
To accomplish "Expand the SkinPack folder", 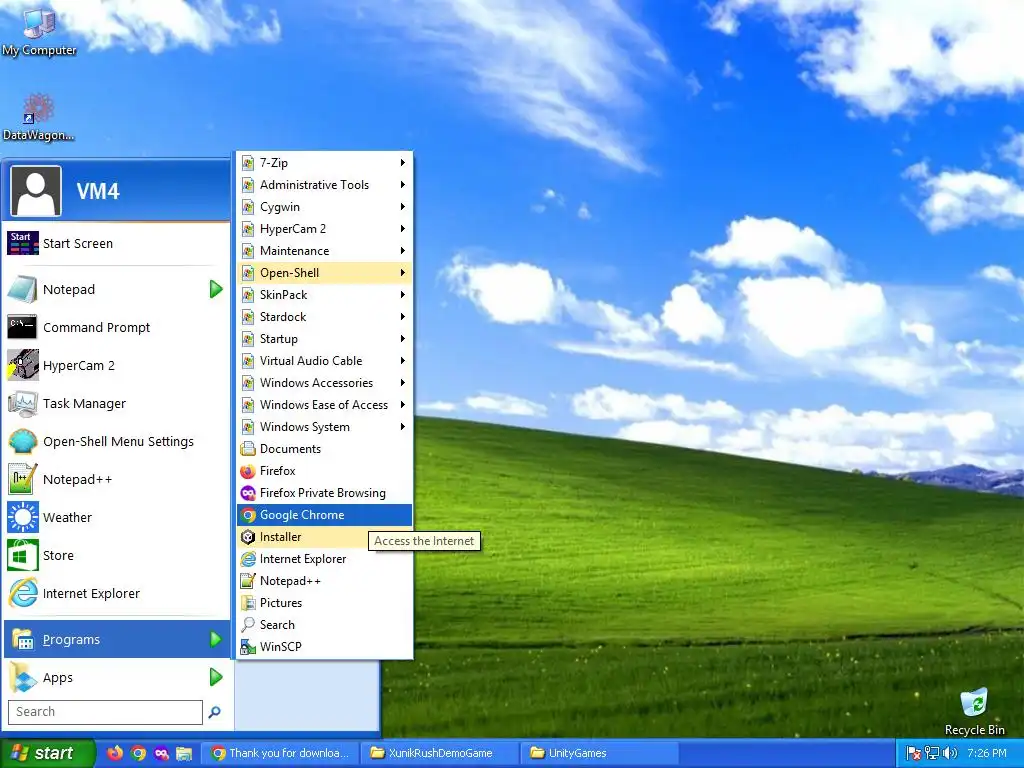I will click(x=325, y=295).
